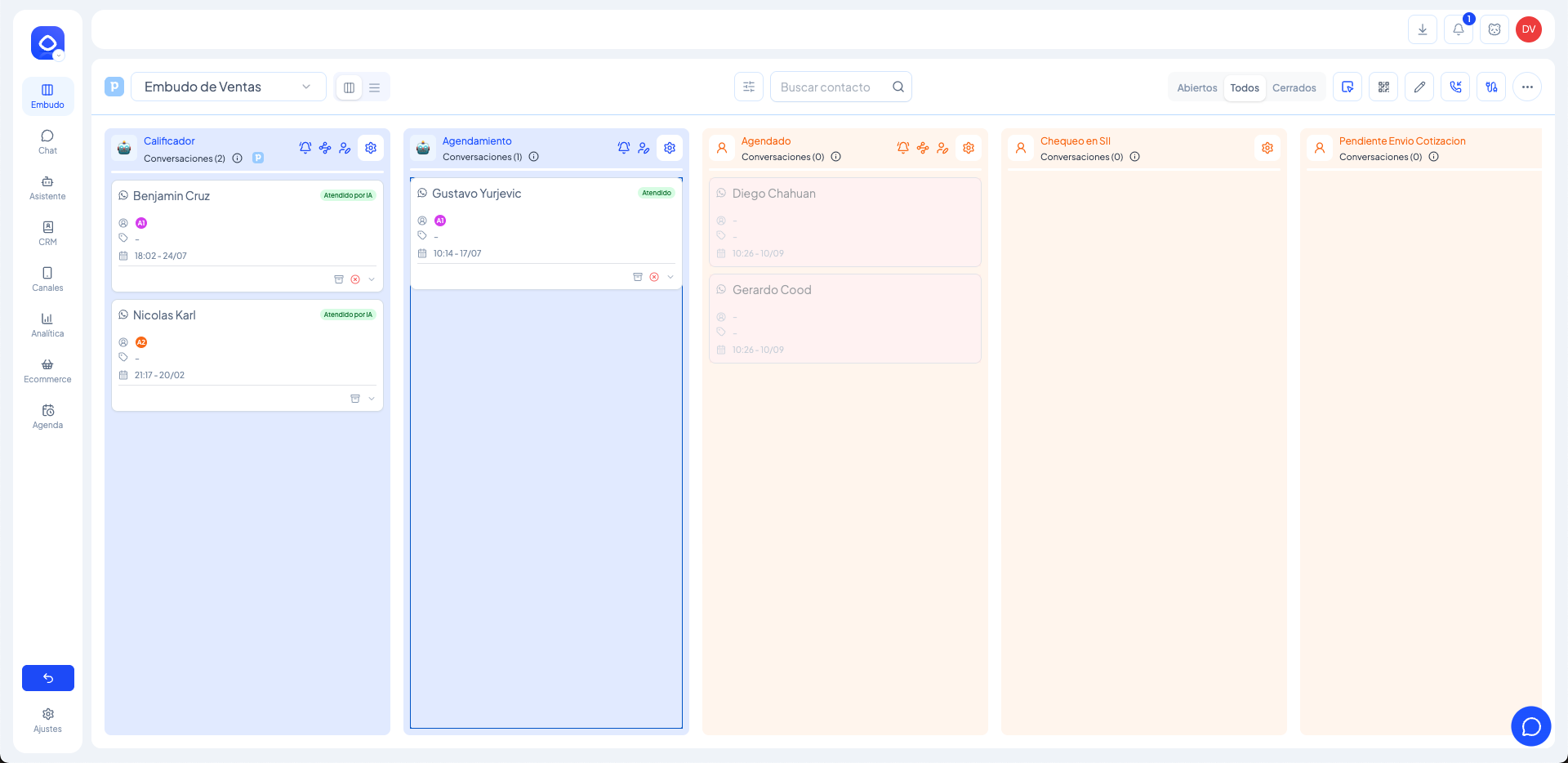The image size is (1568, 763).
Task: Click the blue back arrow button
Action: coord(48,678)
